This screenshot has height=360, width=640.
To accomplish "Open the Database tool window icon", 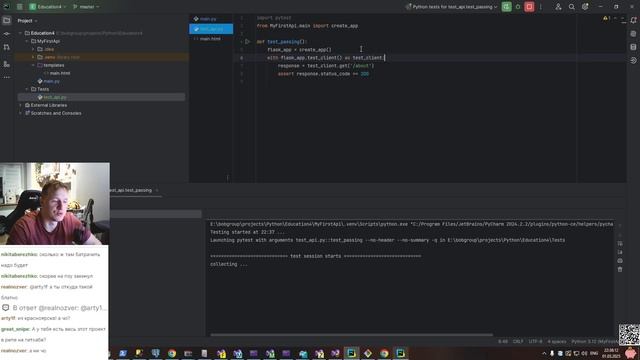I will click(x=633, y=47).
